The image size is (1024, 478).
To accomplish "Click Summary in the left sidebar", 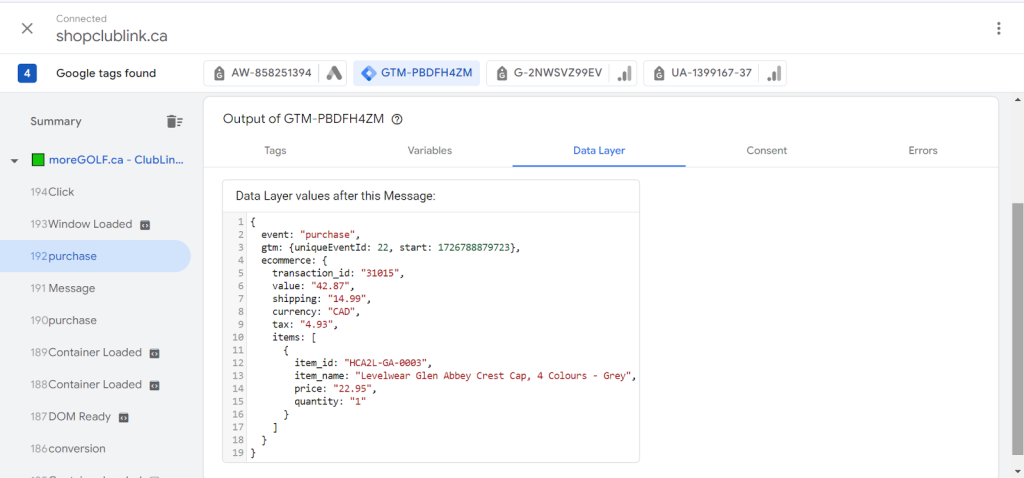I will point(56,122).
